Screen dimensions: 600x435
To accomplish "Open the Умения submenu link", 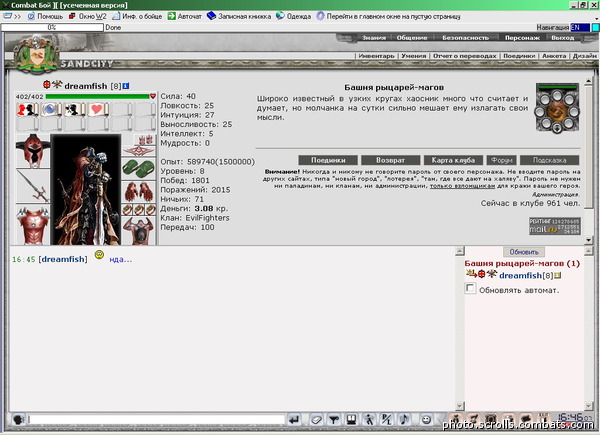I will pos(414,55).
